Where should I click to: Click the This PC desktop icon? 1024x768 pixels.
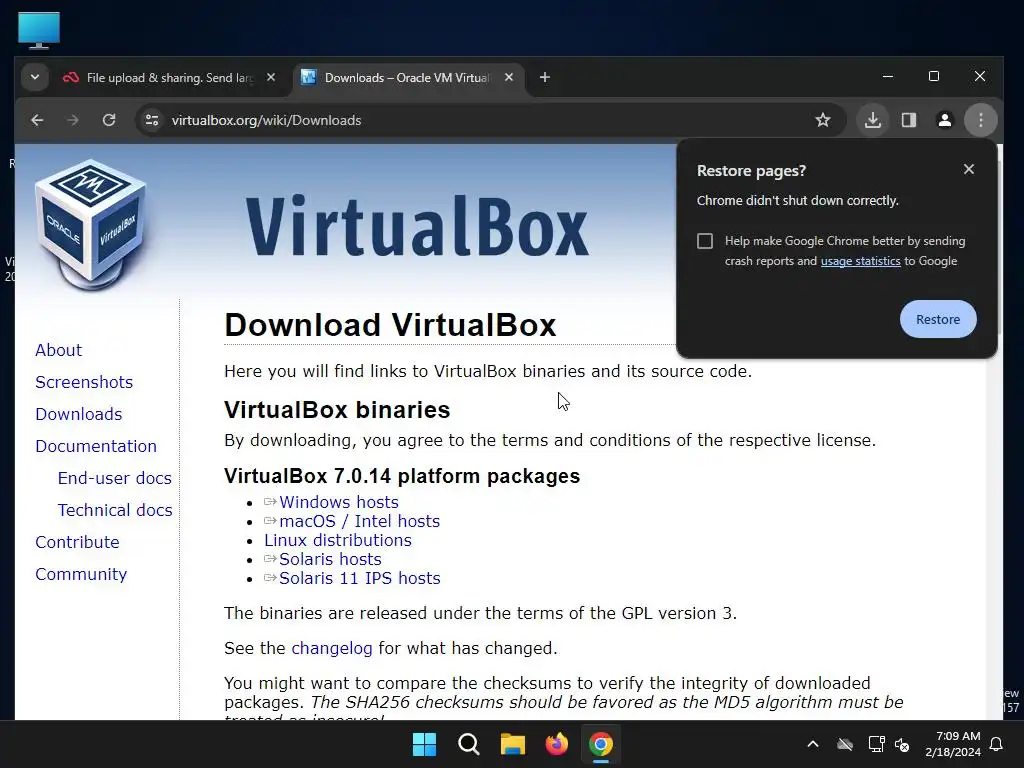39,30
